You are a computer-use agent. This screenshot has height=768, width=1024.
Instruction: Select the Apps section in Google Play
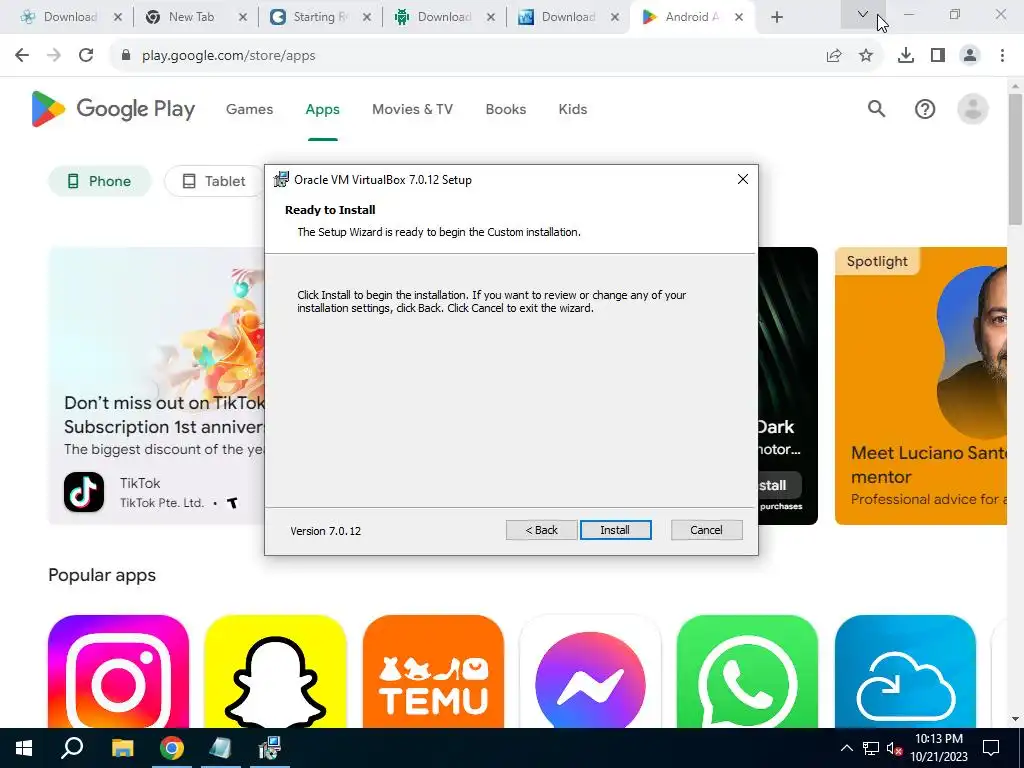(x=323, y=109)
